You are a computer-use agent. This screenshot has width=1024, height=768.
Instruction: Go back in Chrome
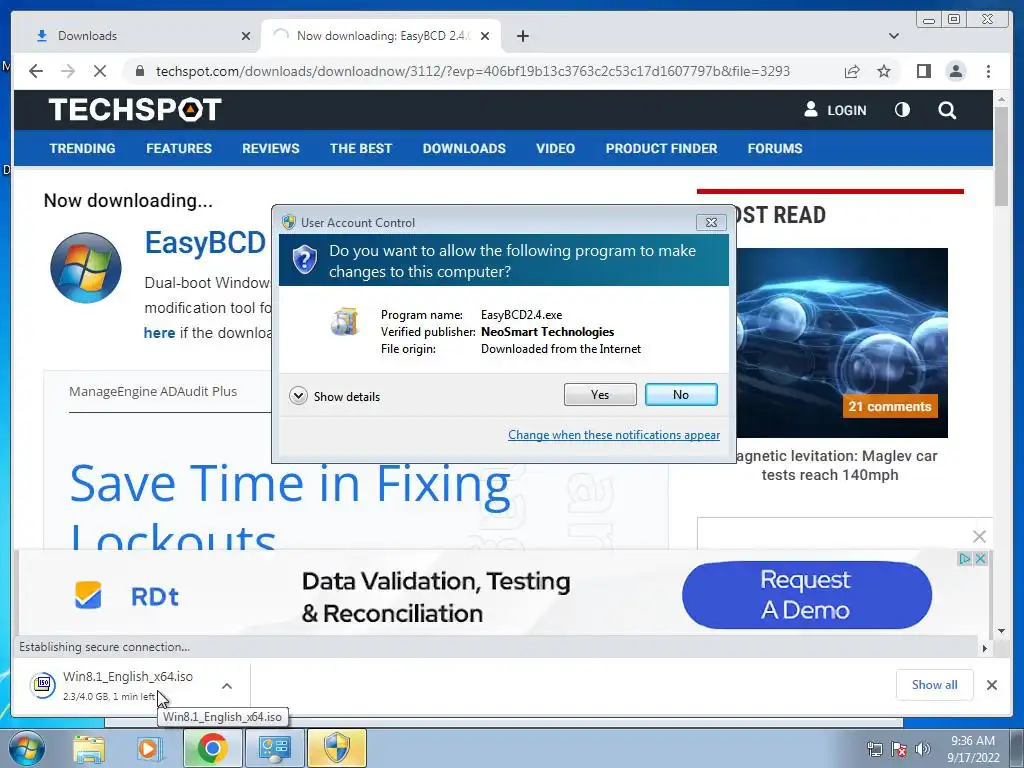[x=36, y=71]
